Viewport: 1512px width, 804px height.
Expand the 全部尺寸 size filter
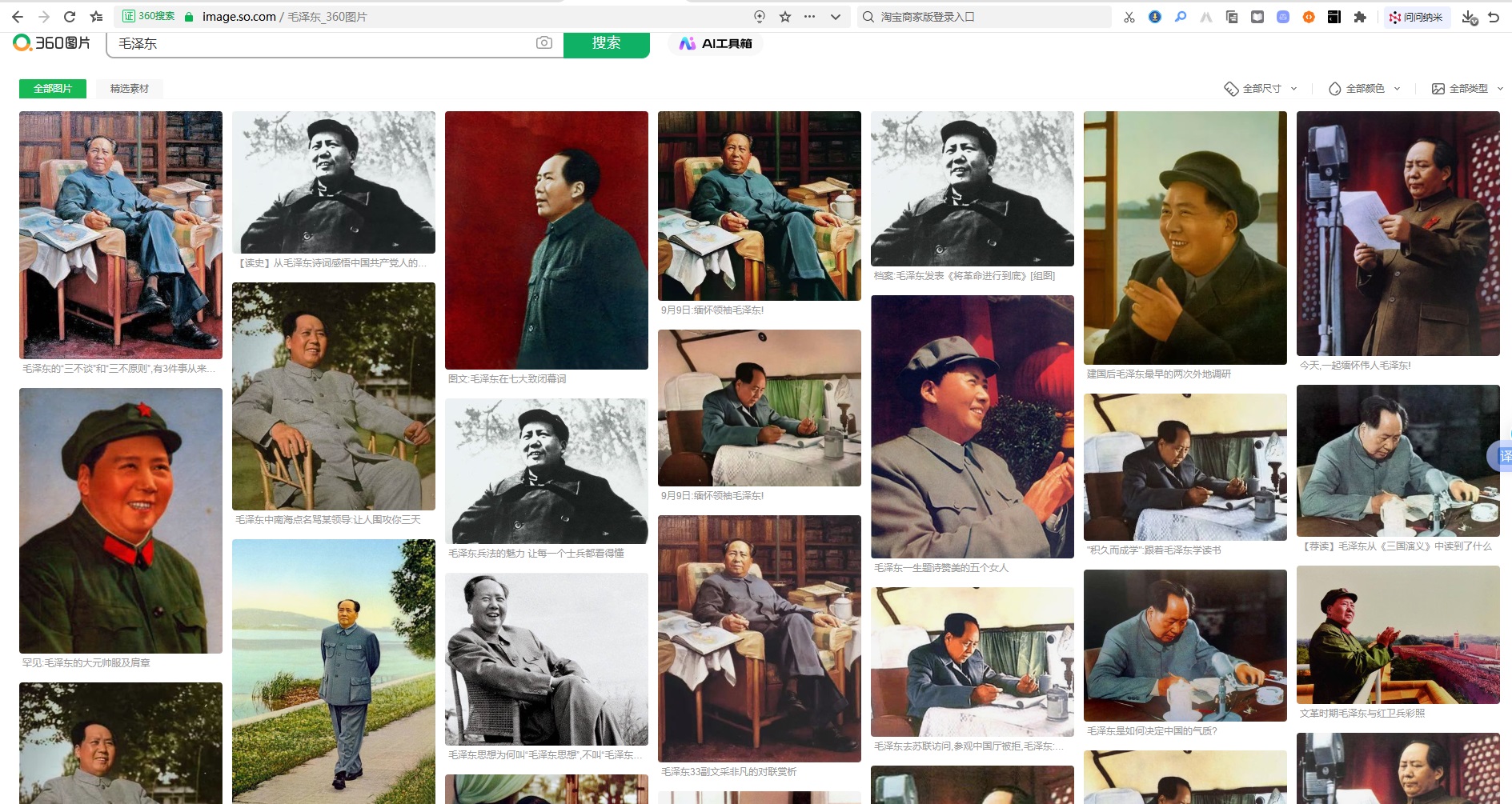click(1261, 89)
